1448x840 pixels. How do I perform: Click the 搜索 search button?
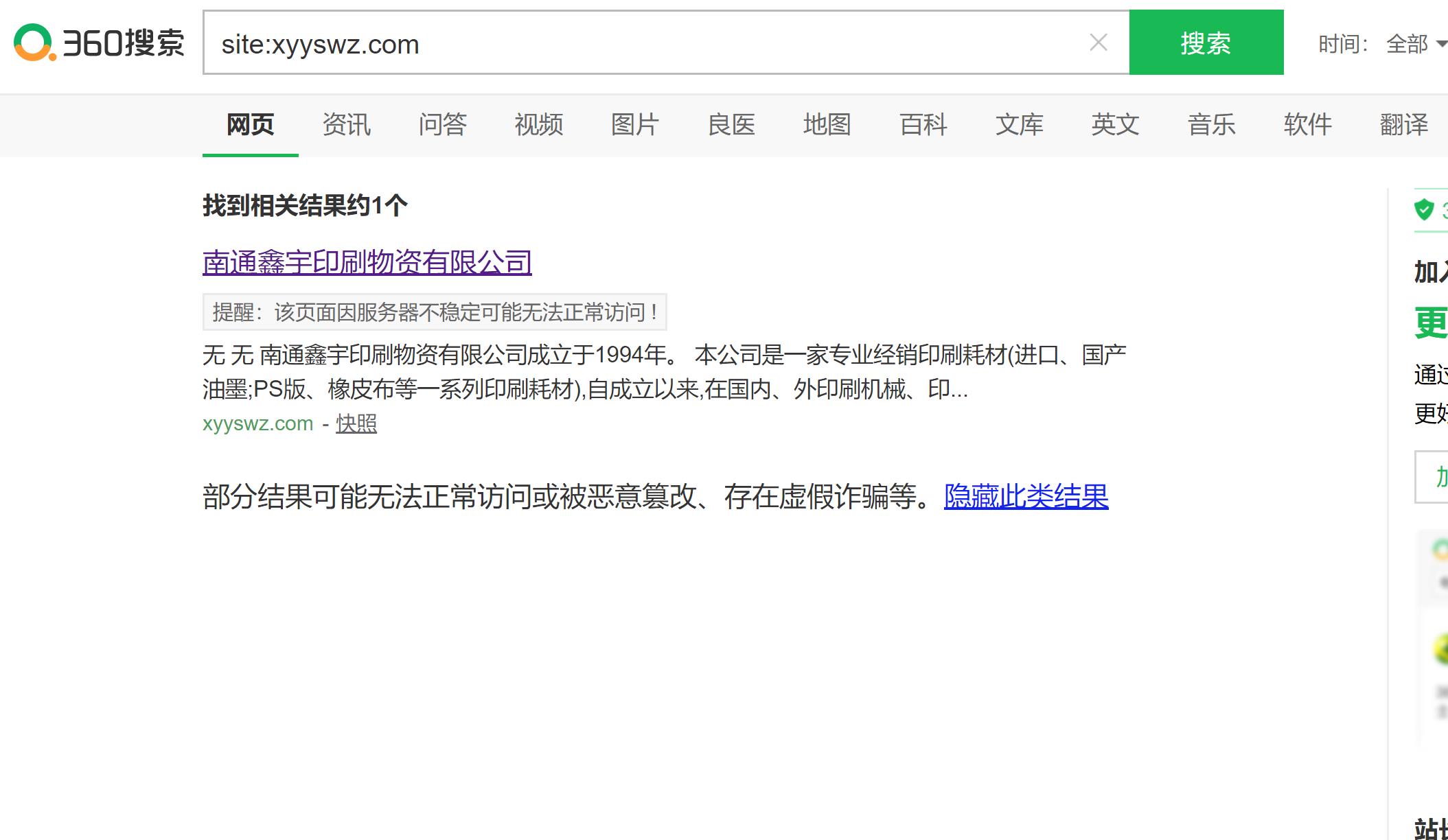click(x=1206, y=43)
